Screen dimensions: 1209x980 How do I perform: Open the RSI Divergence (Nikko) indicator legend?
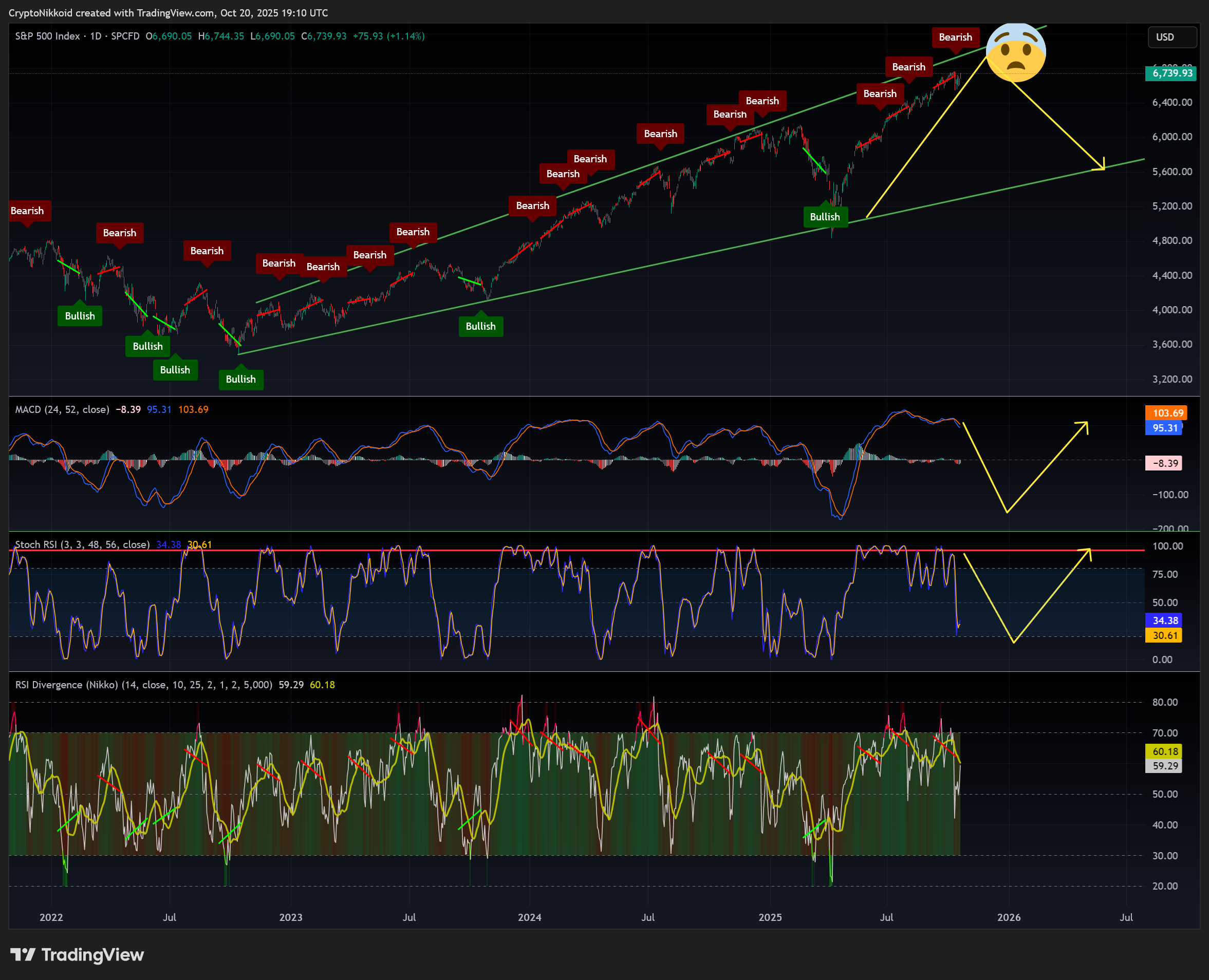143,685
